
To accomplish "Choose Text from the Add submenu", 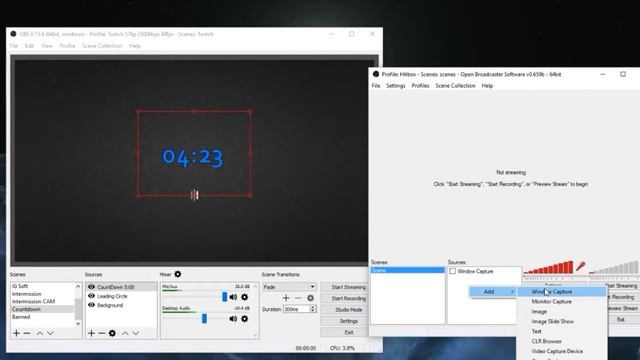I will coord(561,331).
